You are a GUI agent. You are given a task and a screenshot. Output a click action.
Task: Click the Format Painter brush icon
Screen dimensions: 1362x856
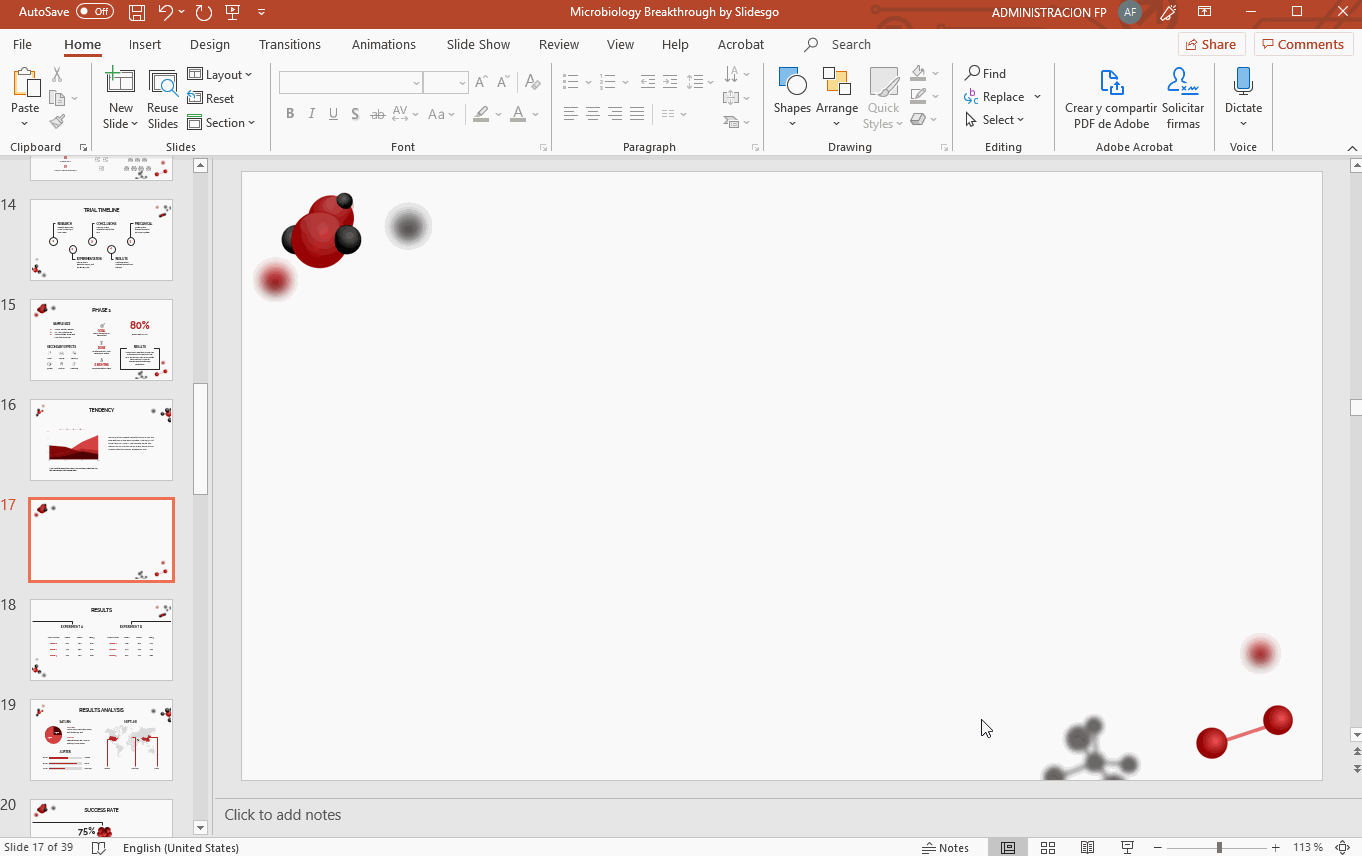pyautogui.click(x=57, y=122)
